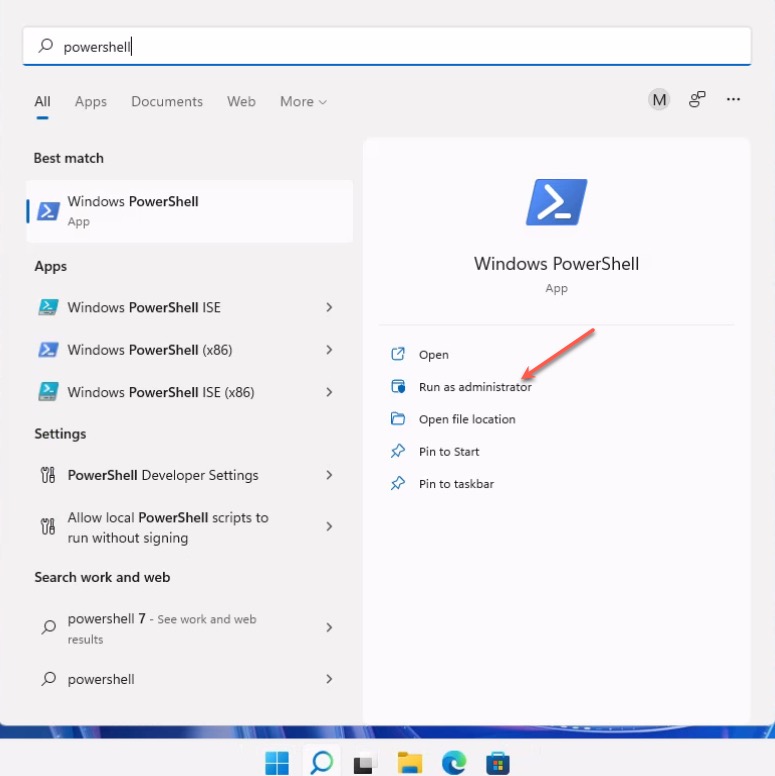The width and height of the screenshot is (775, 776).
Task: Open Microsoft Store from the taskbar
Action: click(x=498, y=763)
